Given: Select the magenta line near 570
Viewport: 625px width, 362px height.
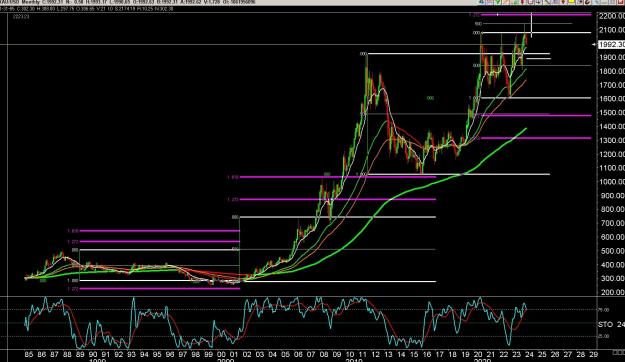Looking at the screenshot, I should pos(159,242).
